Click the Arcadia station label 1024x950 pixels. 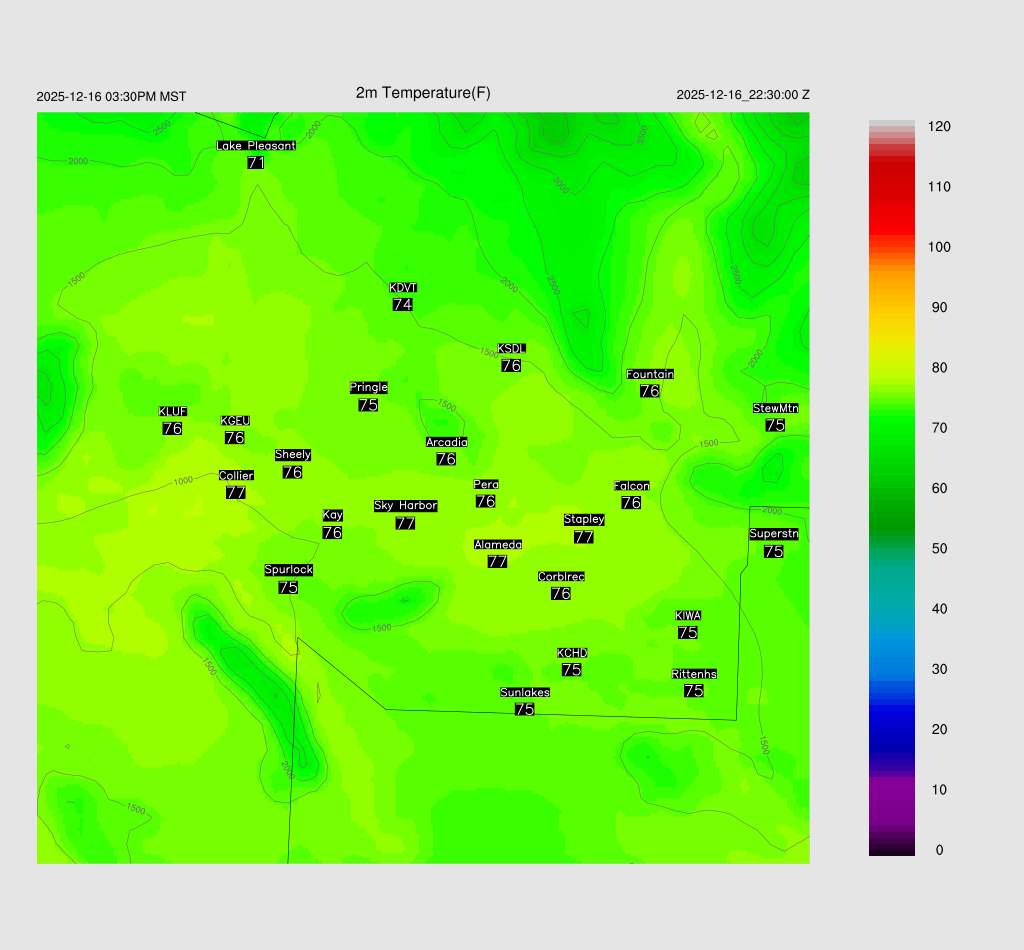[x=446, y=443]
